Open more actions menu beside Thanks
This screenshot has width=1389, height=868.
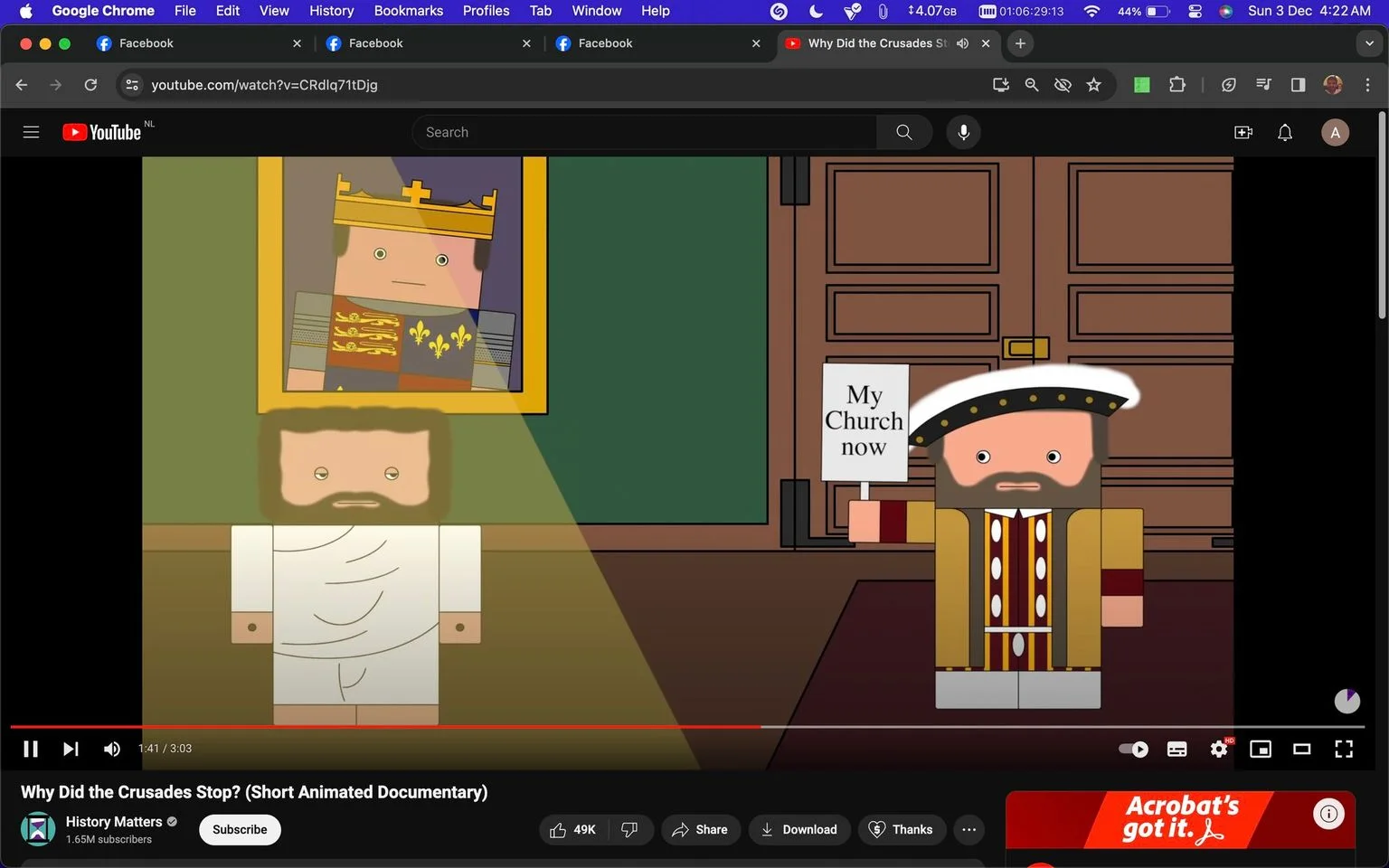coord(969,829)
